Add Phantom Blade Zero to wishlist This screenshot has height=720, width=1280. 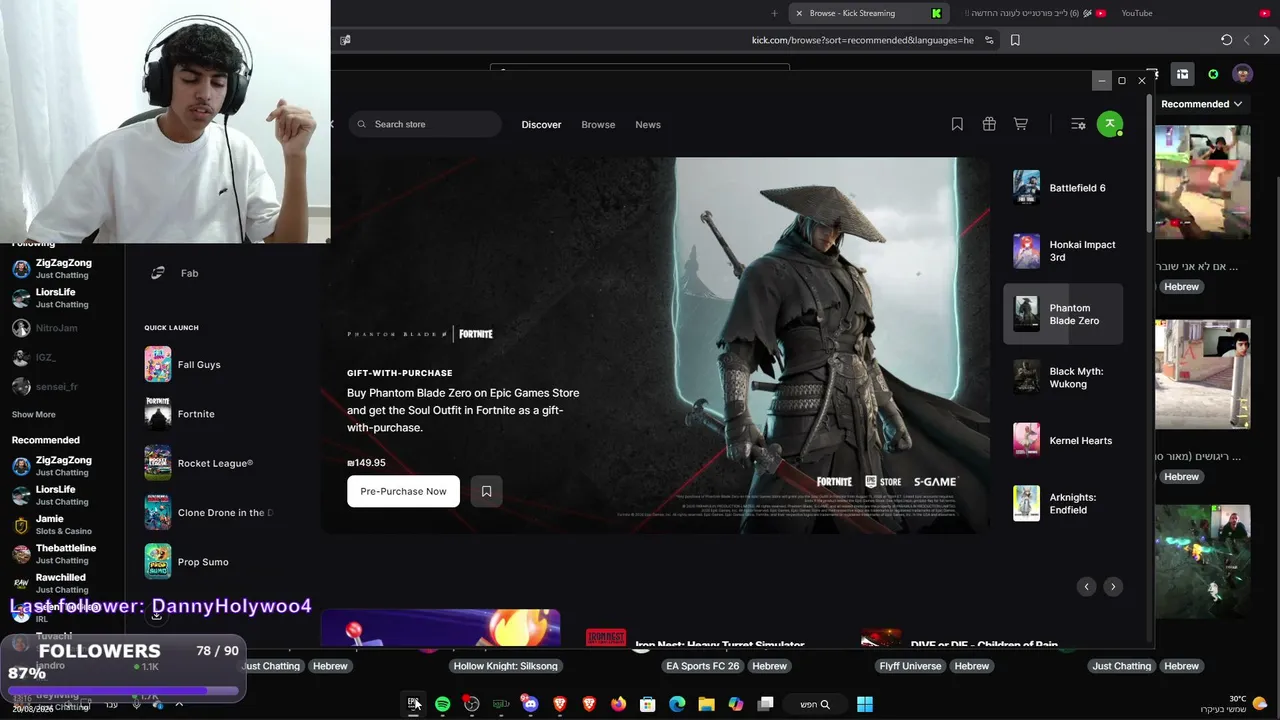[487, 491]
